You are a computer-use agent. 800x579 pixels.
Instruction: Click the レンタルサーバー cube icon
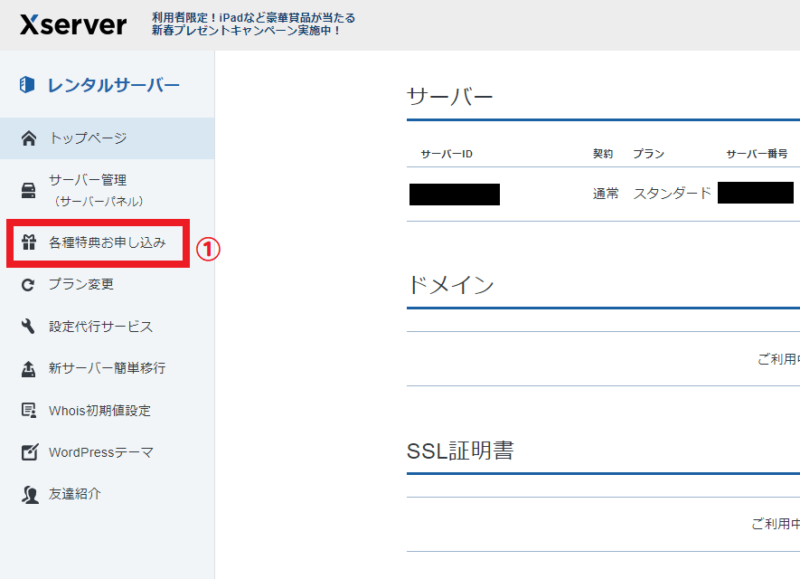25,85
